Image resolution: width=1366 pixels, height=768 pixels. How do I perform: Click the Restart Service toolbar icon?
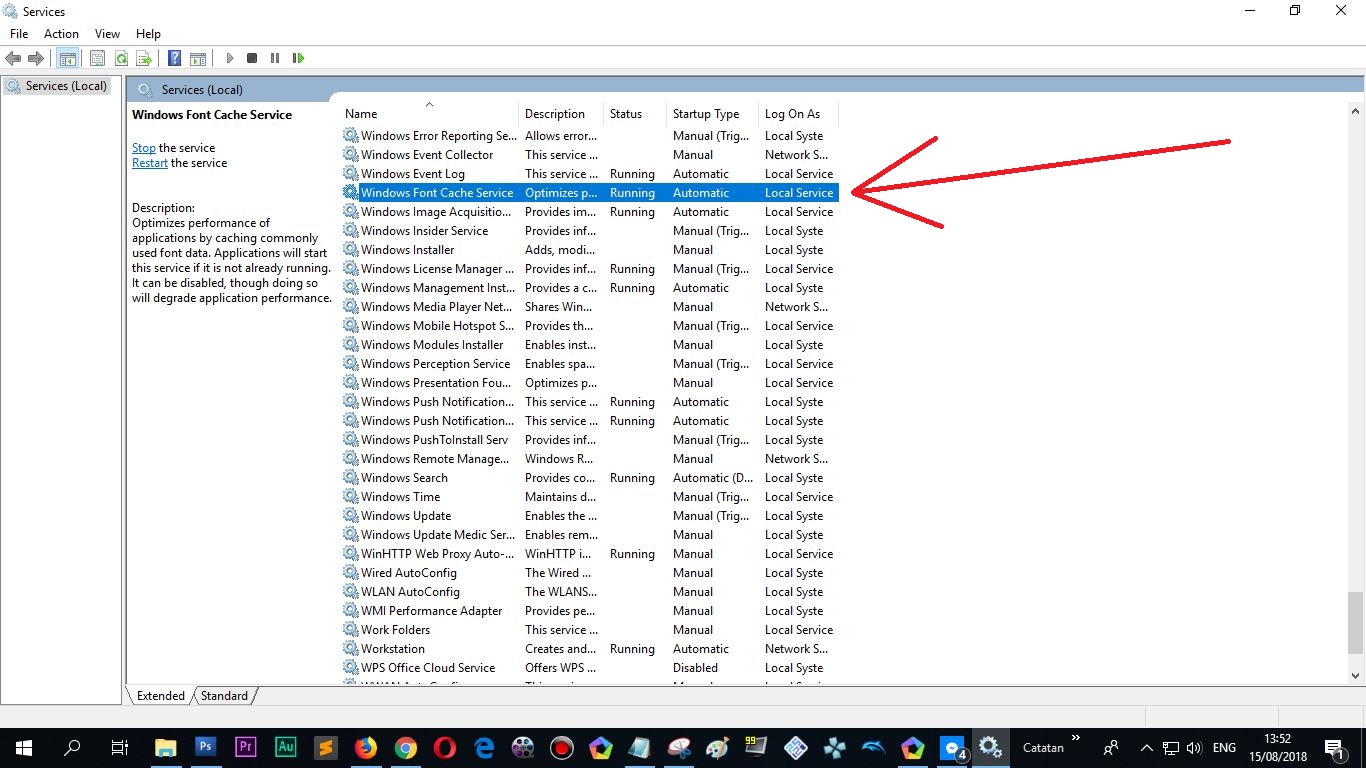tap(298, 58)
